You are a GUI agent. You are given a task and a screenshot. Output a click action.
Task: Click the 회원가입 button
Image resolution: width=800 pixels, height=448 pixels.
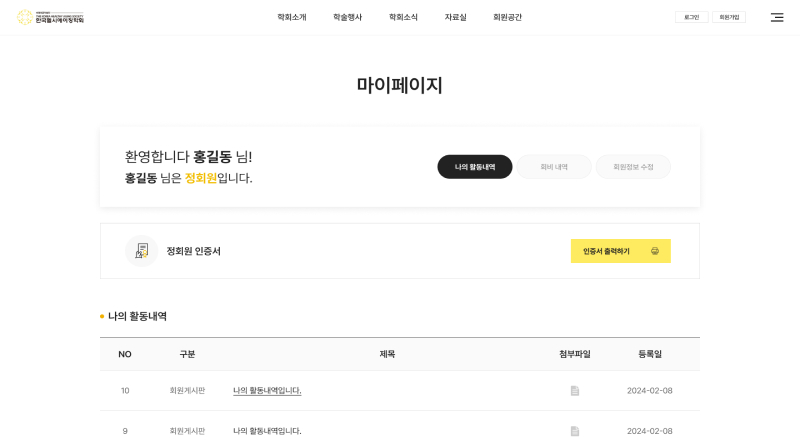(x=729, y=17)
